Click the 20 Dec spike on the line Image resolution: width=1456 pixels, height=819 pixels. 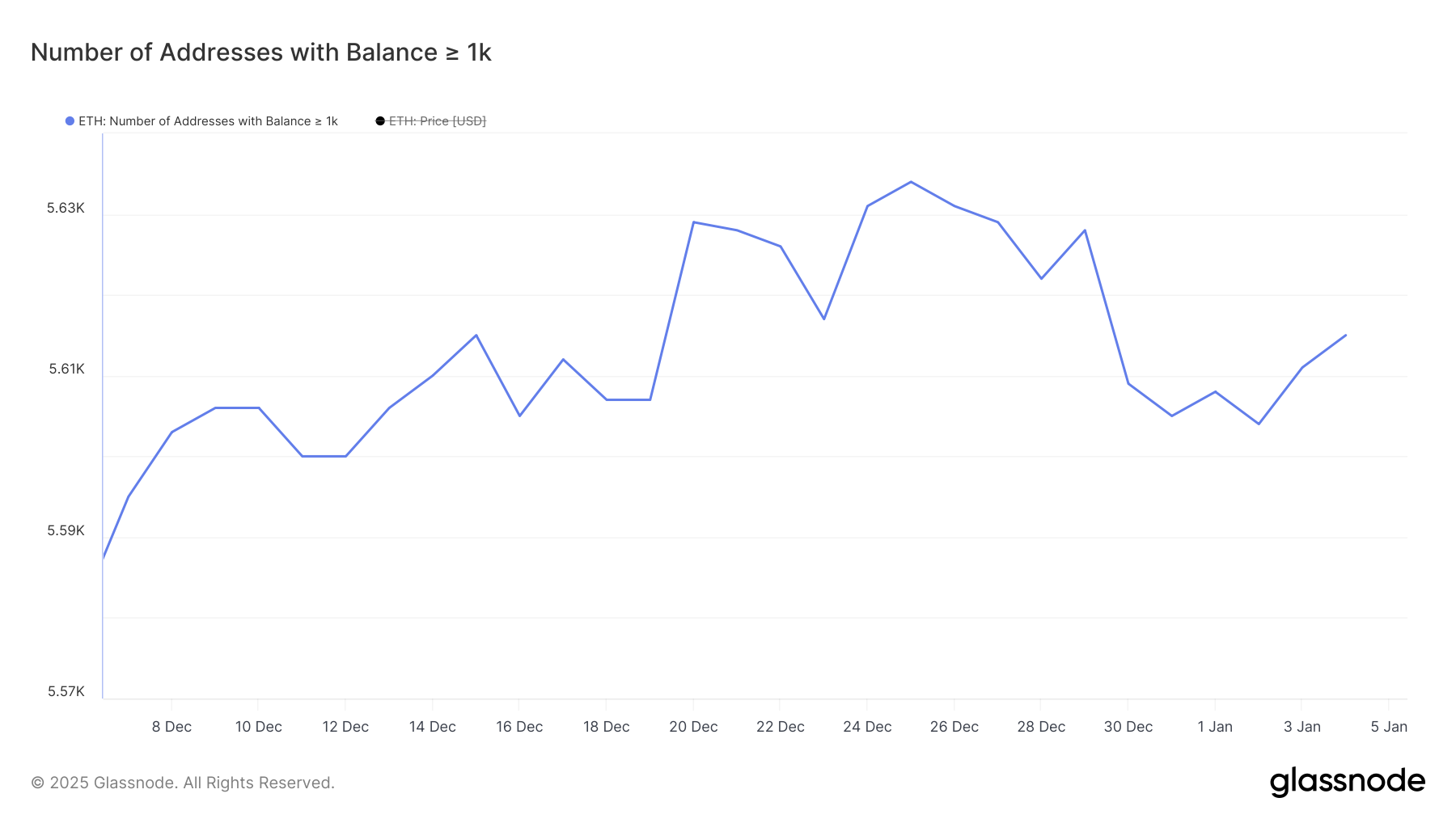694,222
